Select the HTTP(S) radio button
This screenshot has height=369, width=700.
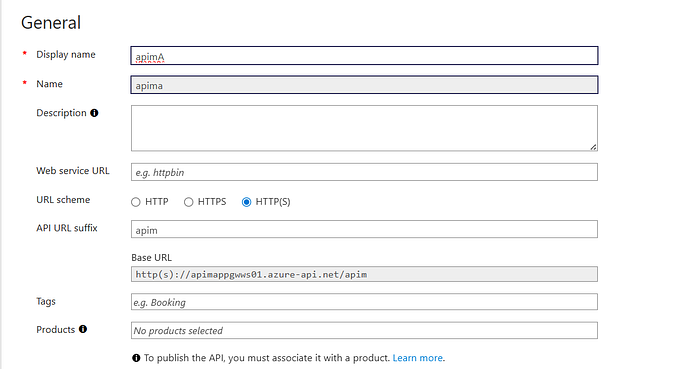(x=246, y=202)
